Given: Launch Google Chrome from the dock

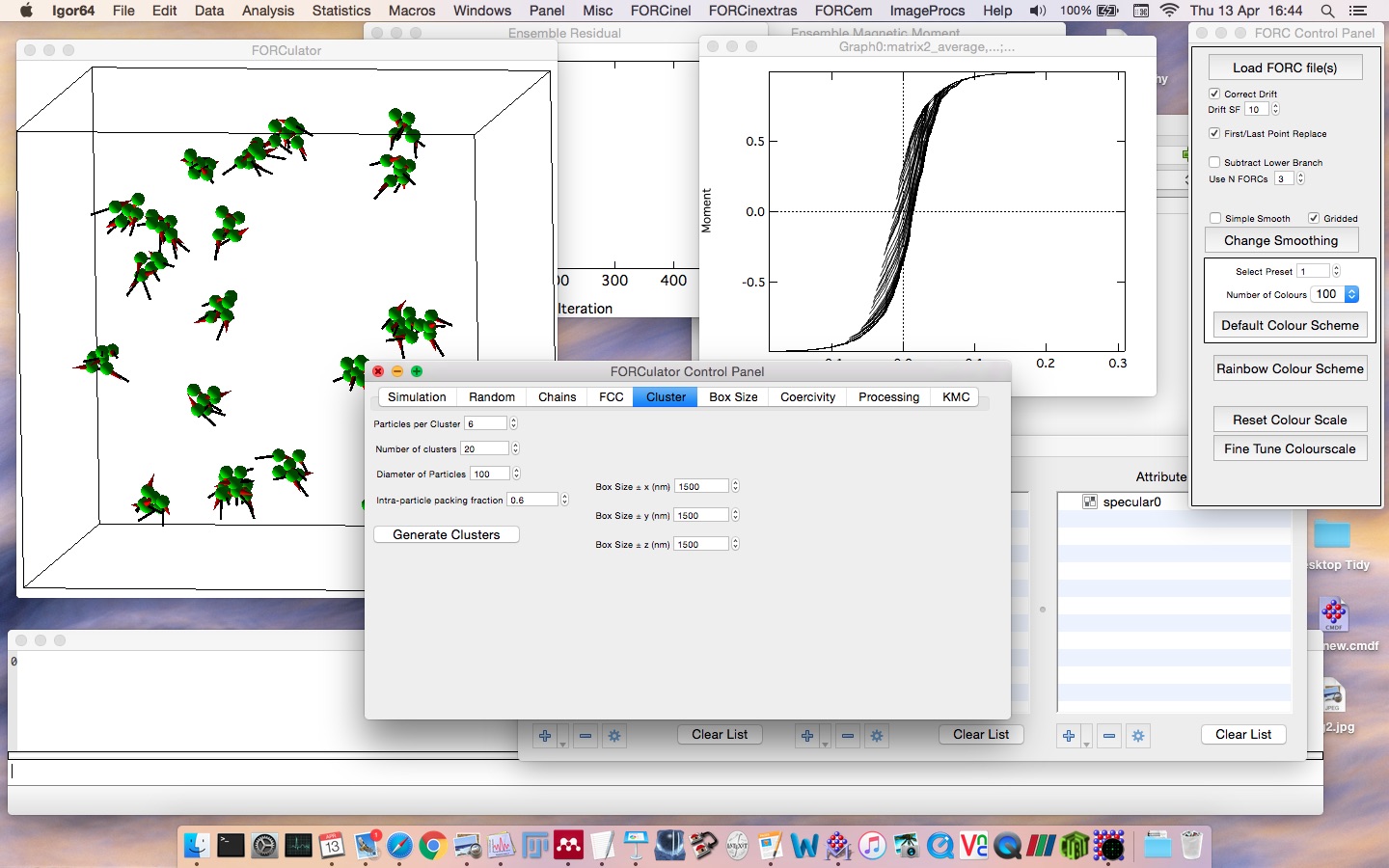Looking at the screenshot, I should pyautogui.click(x=433, y=846).
